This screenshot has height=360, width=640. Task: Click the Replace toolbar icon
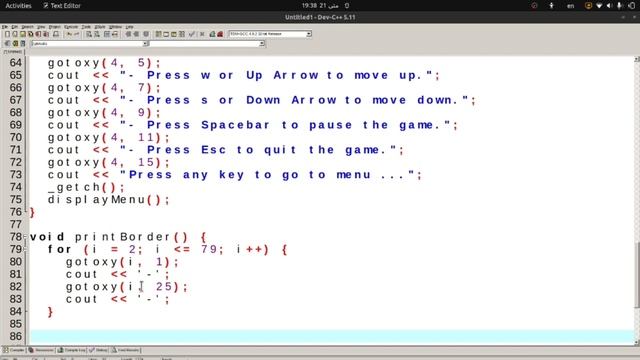point(97,34)
